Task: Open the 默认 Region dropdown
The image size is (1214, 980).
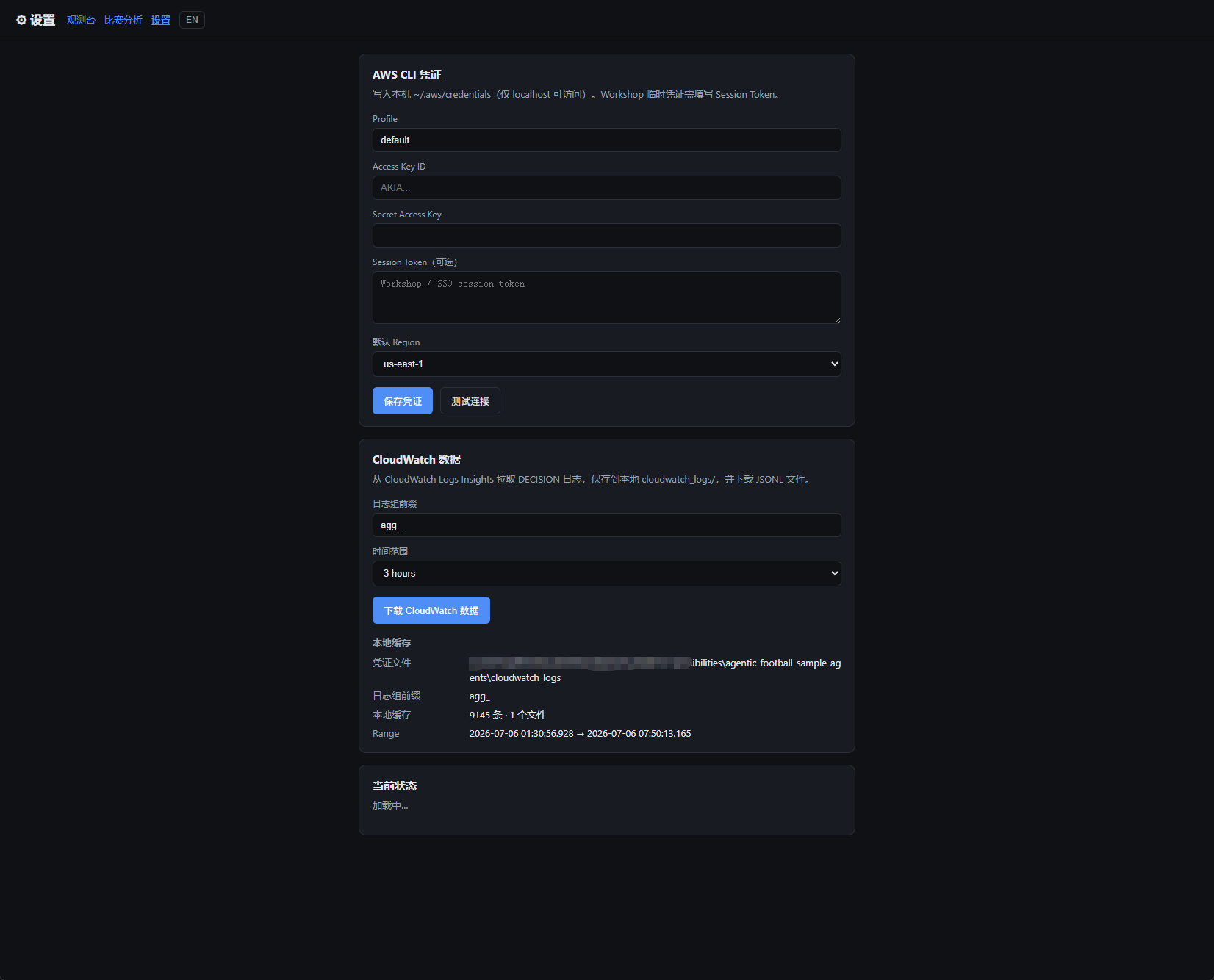Action: coord(606,364)
